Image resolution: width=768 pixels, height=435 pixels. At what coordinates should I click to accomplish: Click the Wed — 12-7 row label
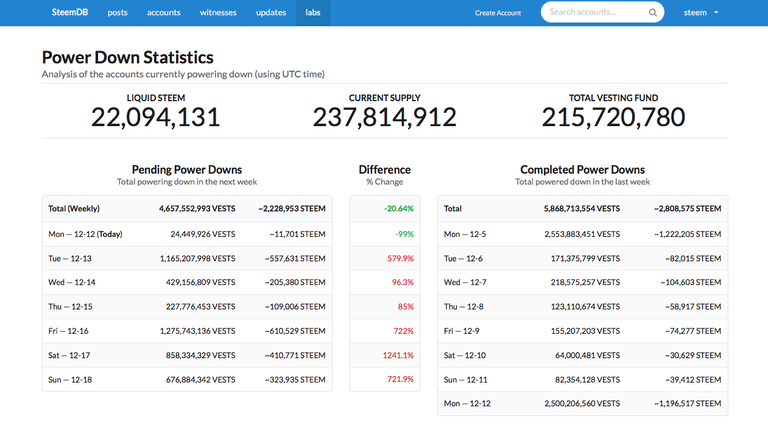tap(465, 282)
